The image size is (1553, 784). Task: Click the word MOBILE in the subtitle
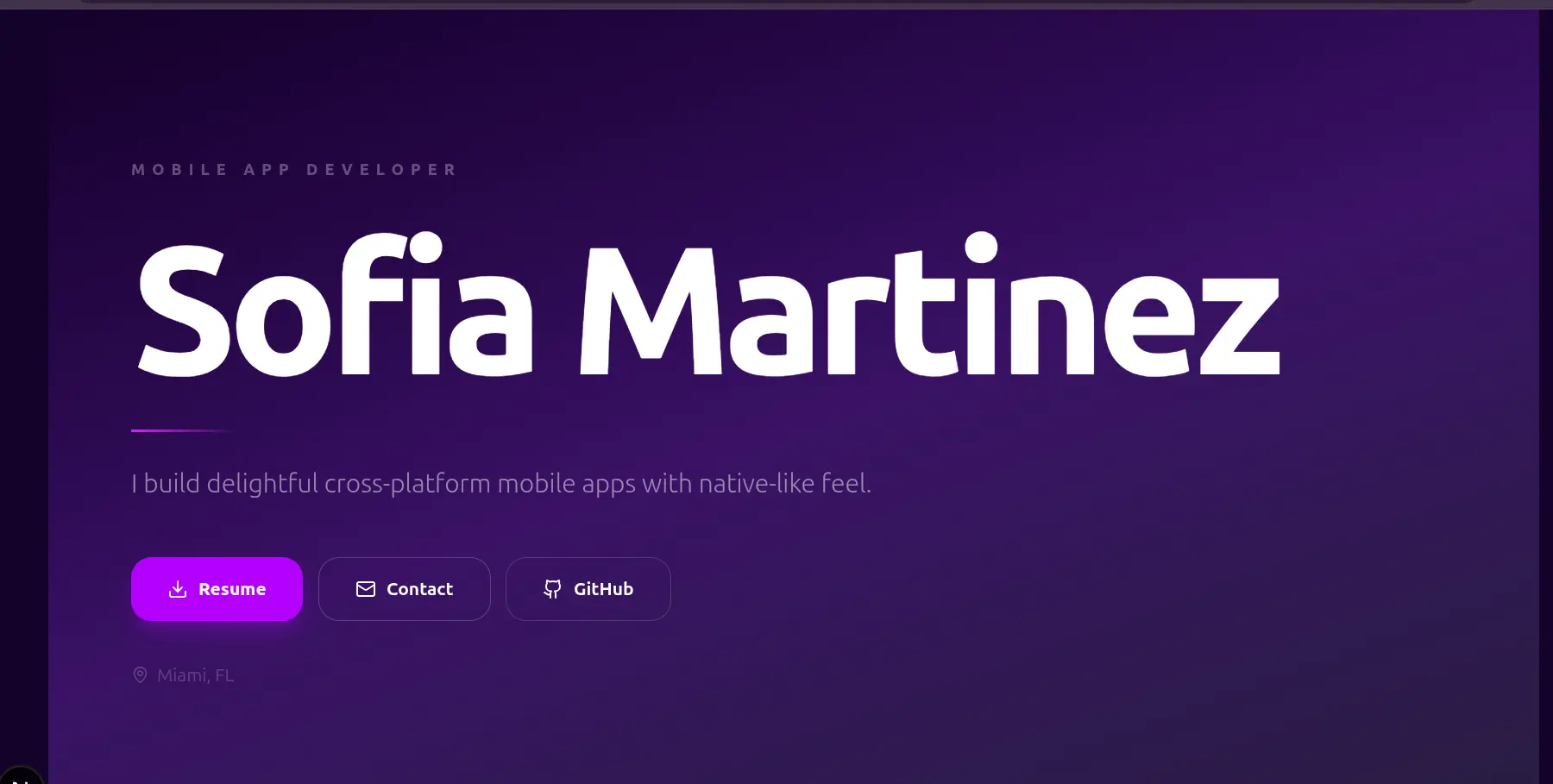click(x=179, y=170)
